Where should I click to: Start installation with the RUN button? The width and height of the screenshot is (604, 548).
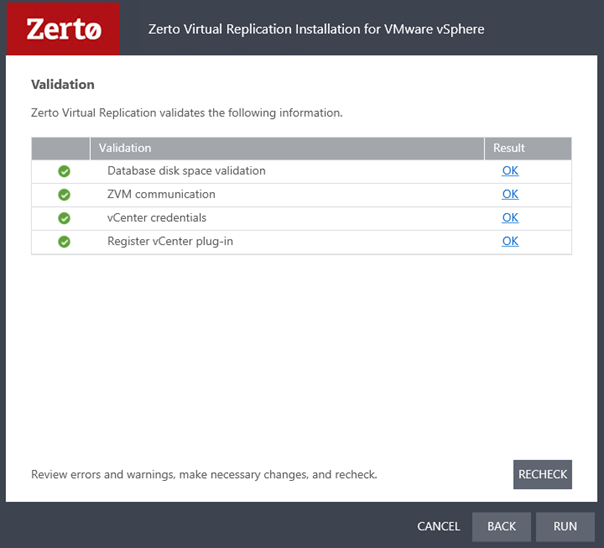(565, 526)
